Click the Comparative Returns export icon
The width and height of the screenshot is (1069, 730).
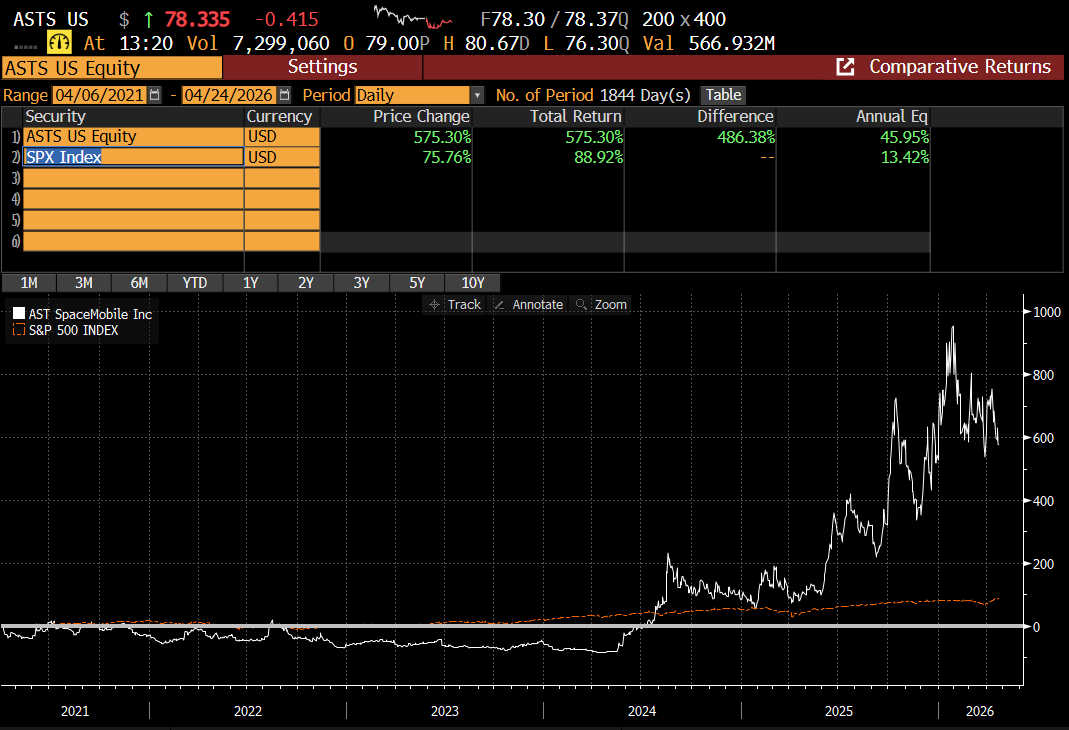845,67
